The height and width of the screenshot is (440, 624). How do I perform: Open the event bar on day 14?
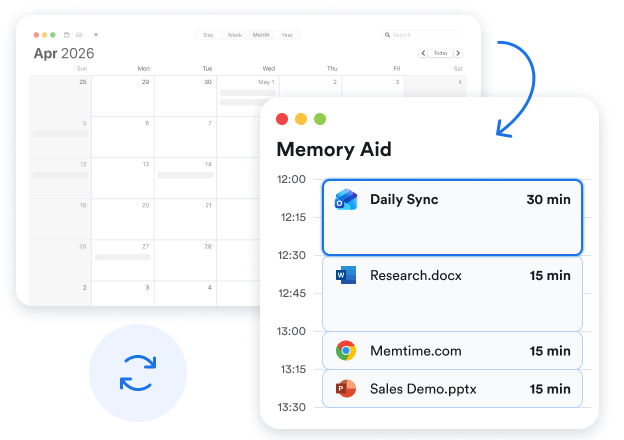click(x=185, y=175)
